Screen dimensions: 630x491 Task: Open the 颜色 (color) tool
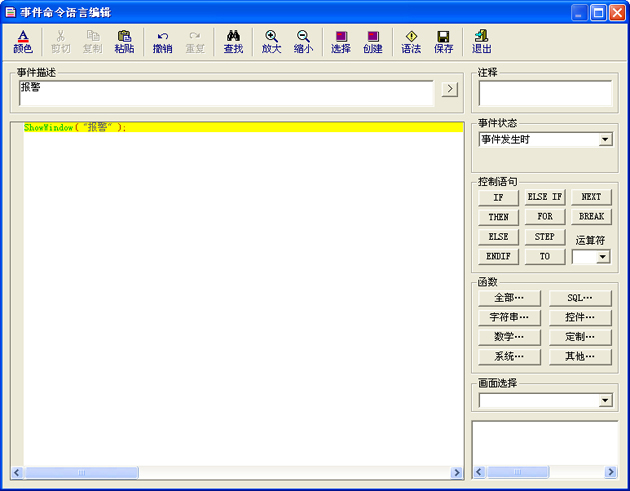(23, 42)
